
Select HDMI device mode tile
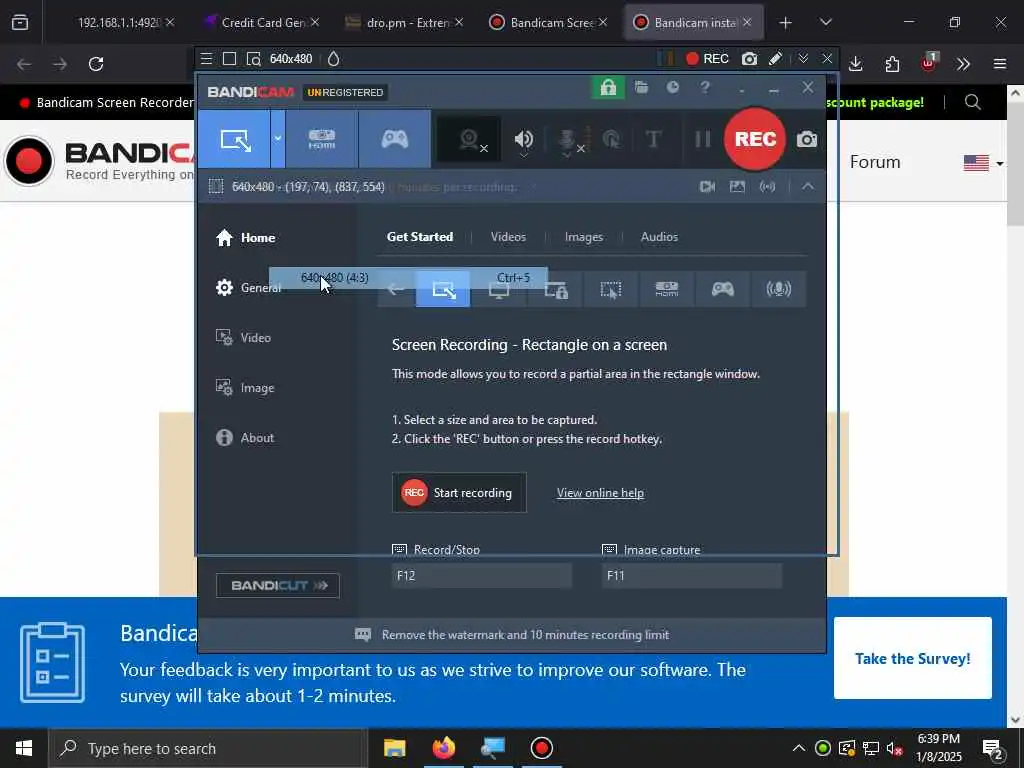pos(667,289)
